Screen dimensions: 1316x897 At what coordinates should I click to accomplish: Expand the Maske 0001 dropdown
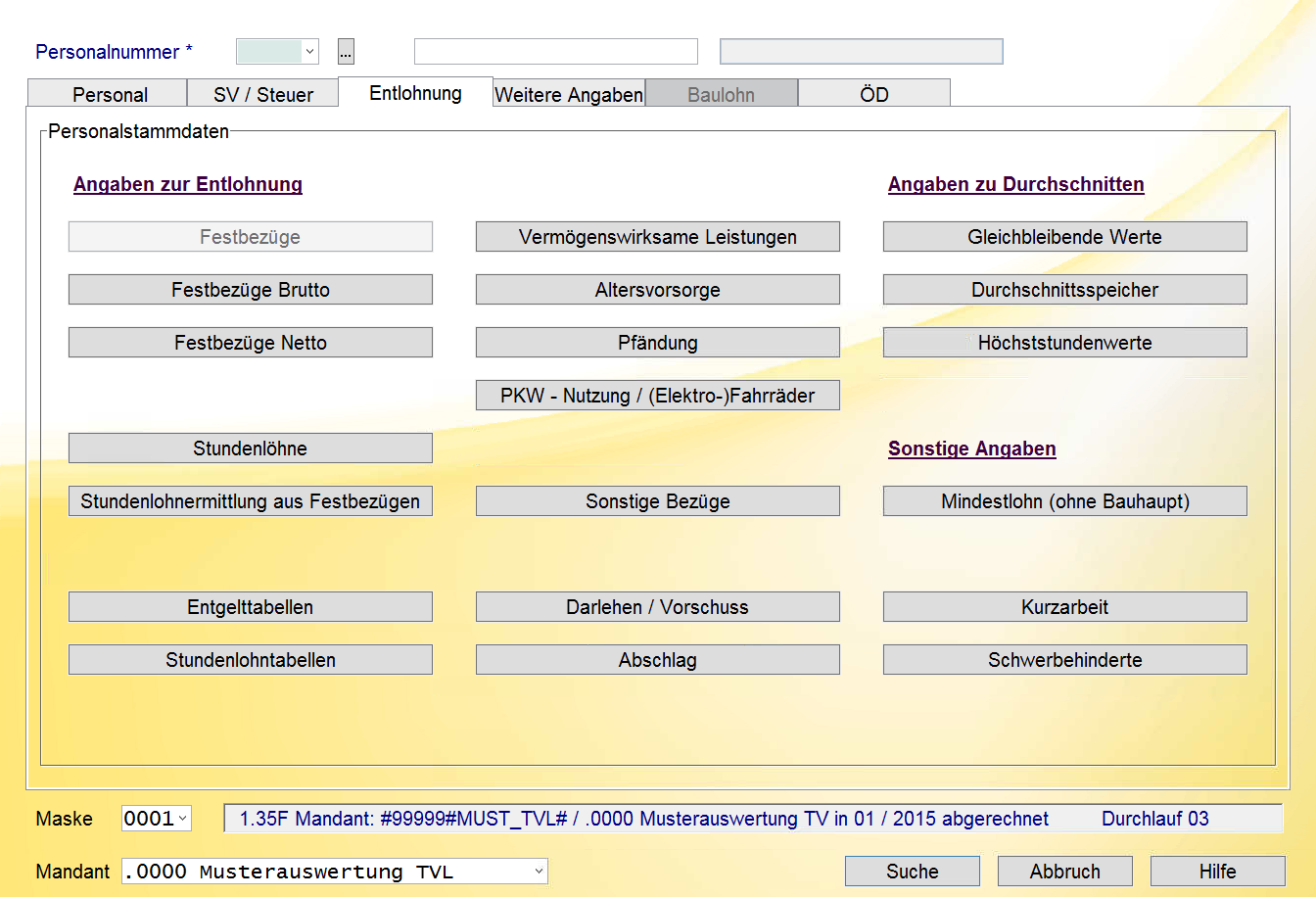157,818
